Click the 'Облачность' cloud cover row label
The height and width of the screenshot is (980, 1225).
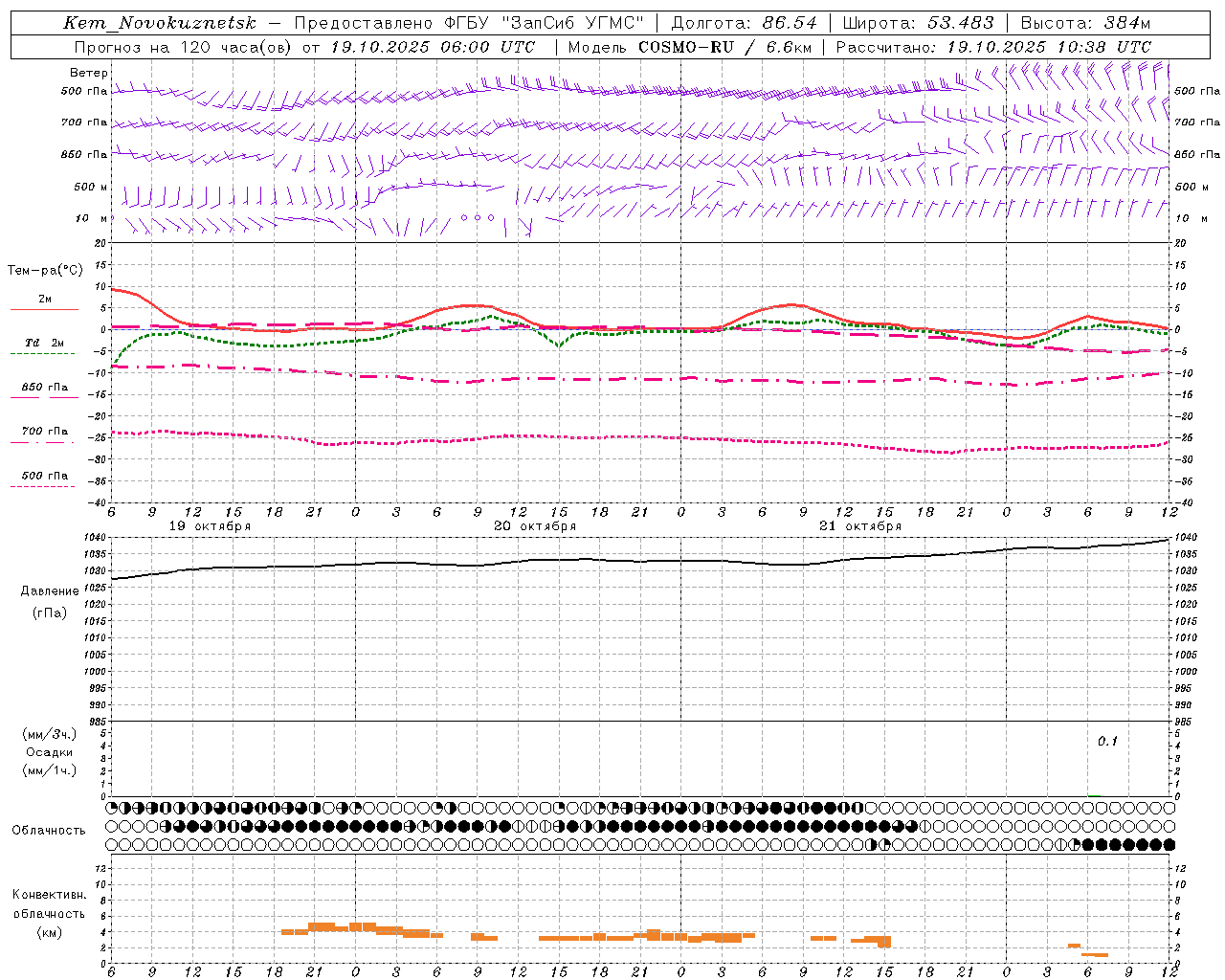pos(49,831)
